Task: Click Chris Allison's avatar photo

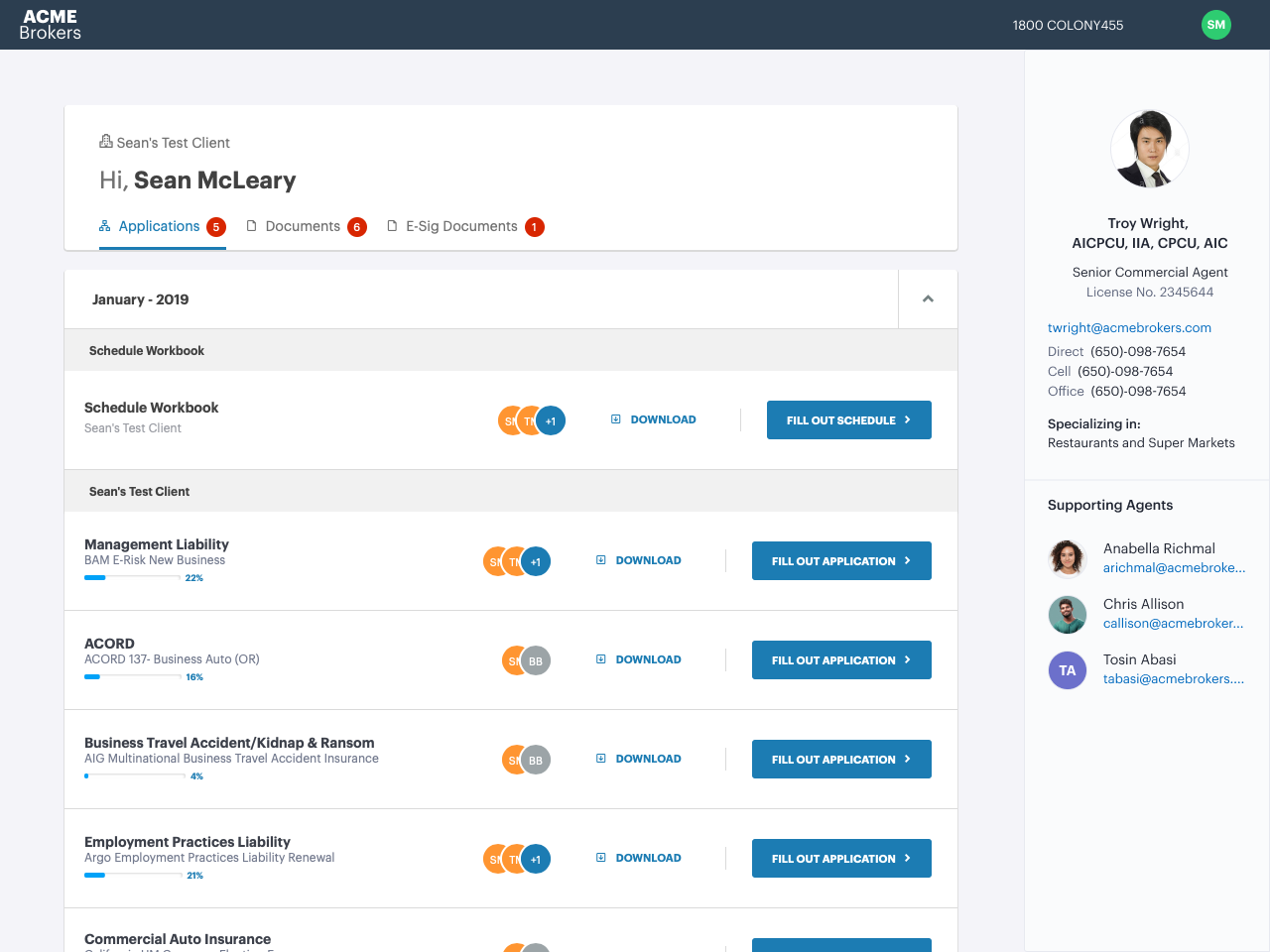Action: [x=1068, y=614]
